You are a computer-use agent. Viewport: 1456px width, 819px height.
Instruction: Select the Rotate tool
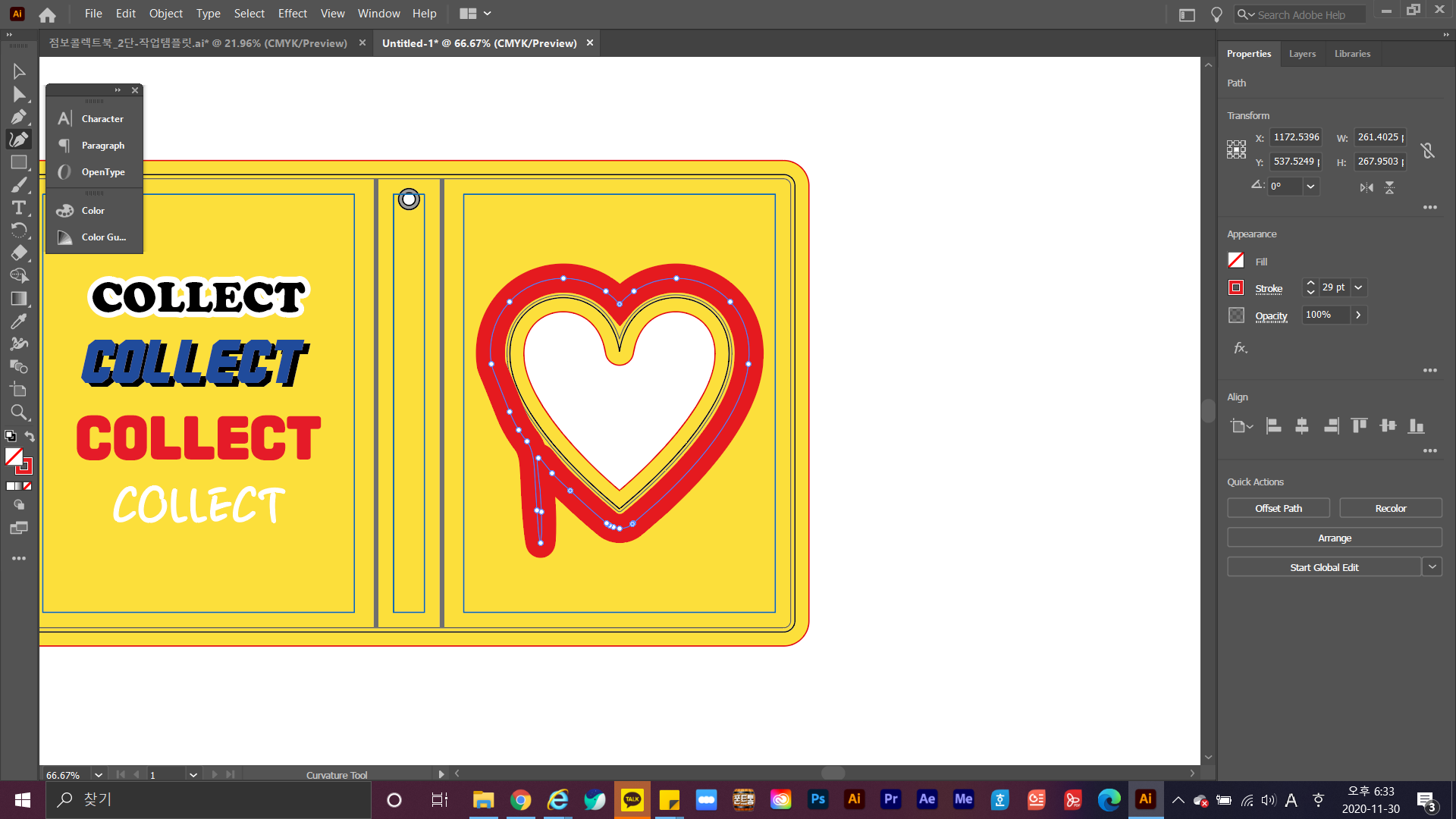pyautogui.click(x=18, y=231)
